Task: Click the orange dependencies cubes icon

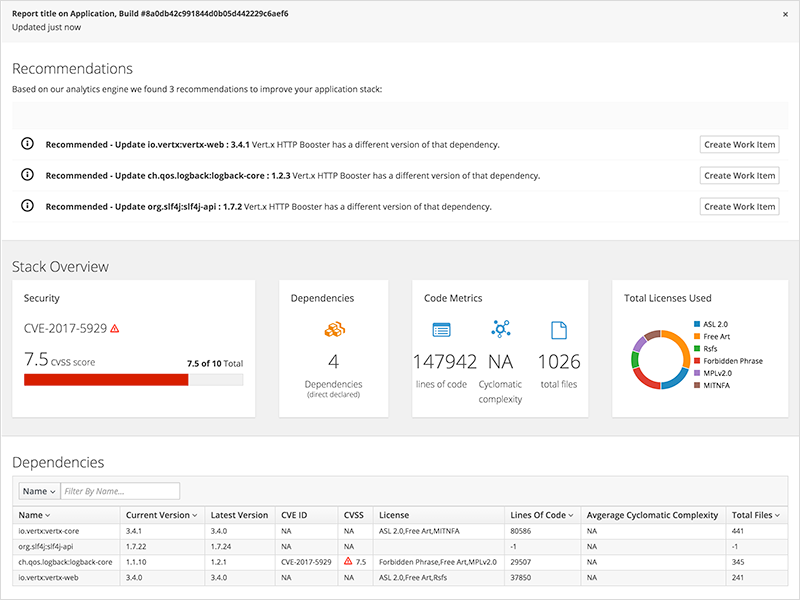Action: pos(334,329)
